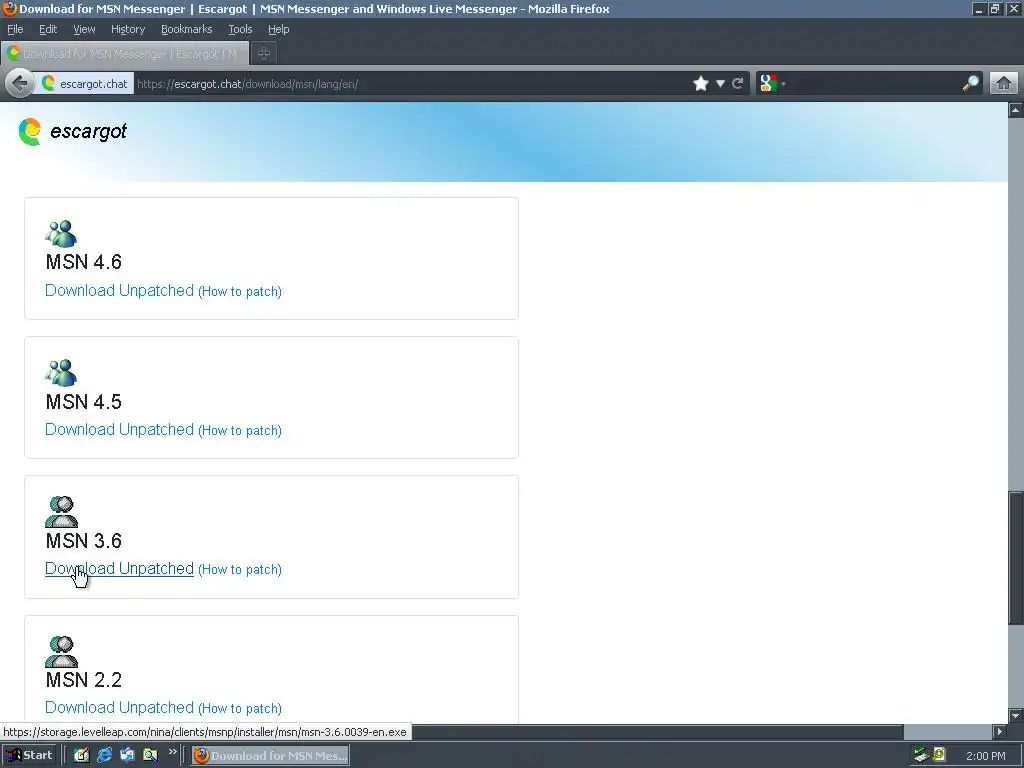Download Unpatched MSN 3.6
Screen dimensions: 1024x768
tap(120, 569)
